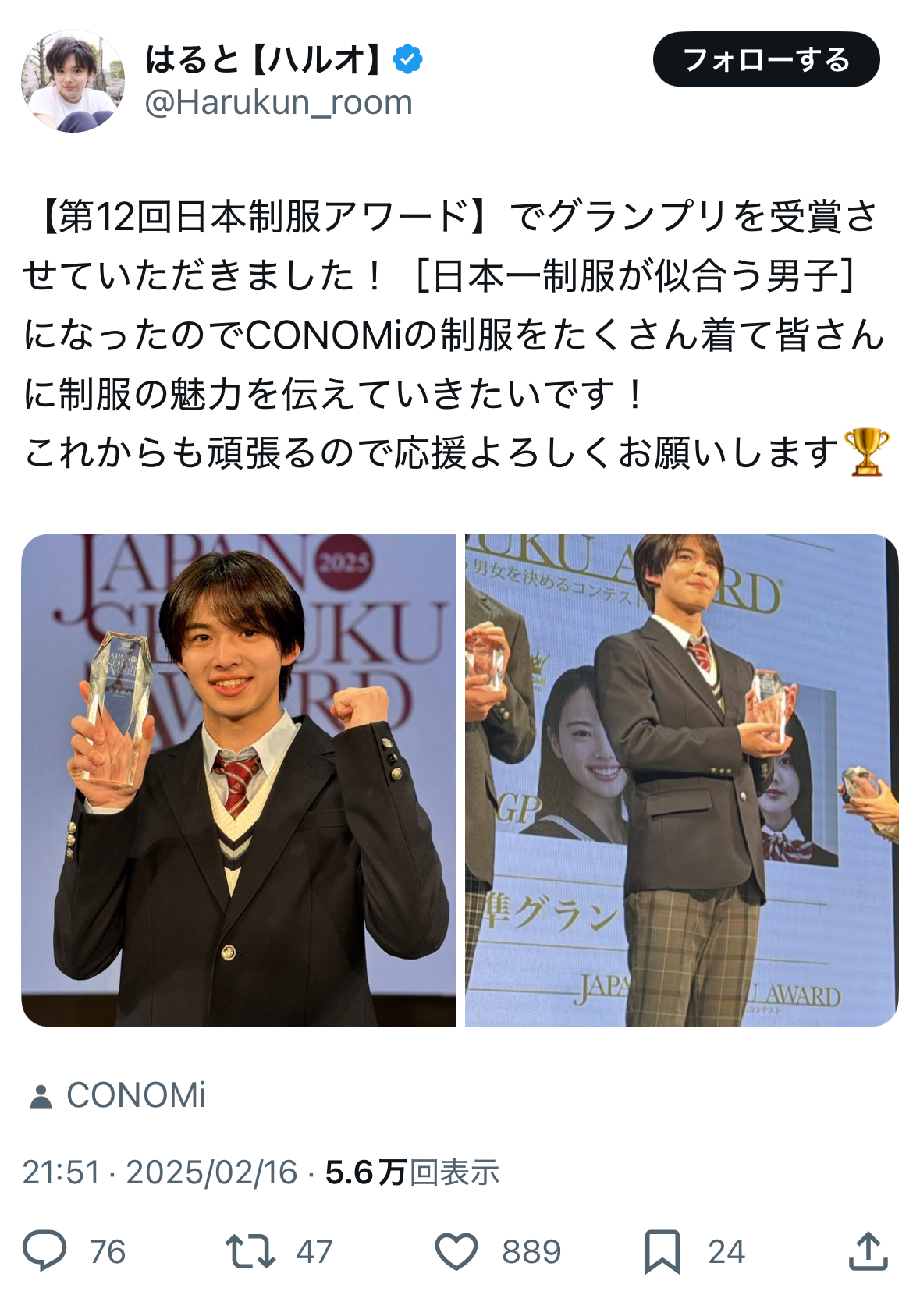Click the 889 likes count
920x1316 pixels.
coord(531,1252)
